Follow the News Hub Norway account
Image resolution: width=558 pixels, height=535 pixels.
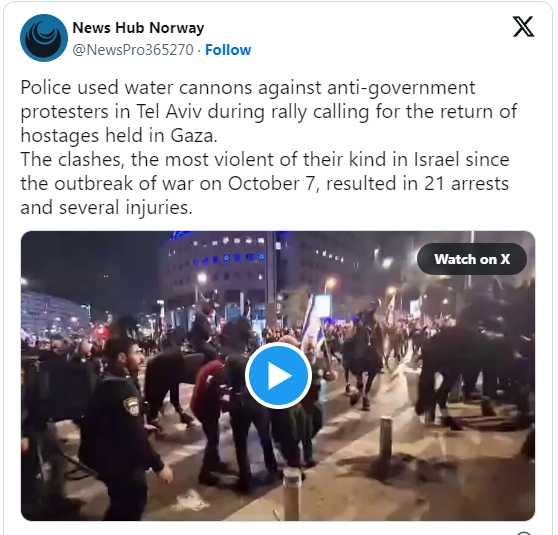[x=228, y=50]
